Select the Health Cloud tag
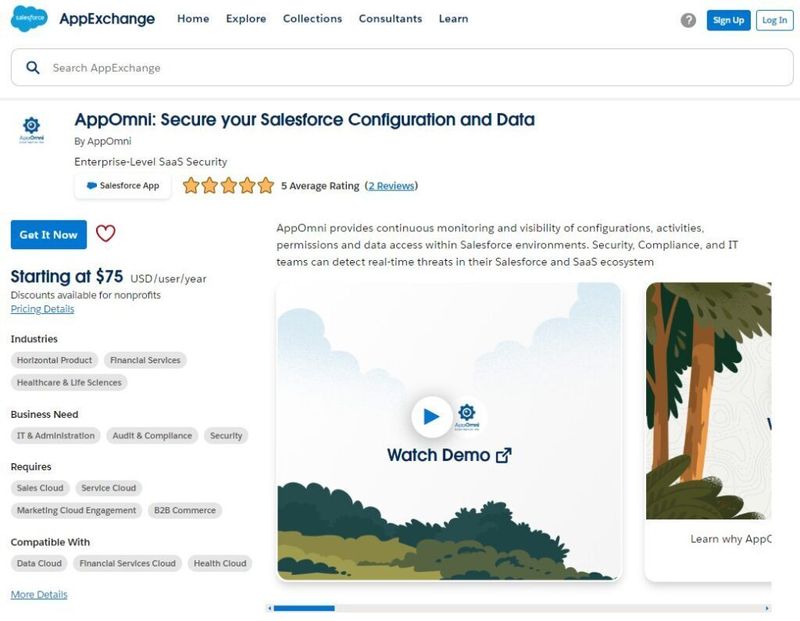This screenshot has height=621, width=800. tap(220, 563)
